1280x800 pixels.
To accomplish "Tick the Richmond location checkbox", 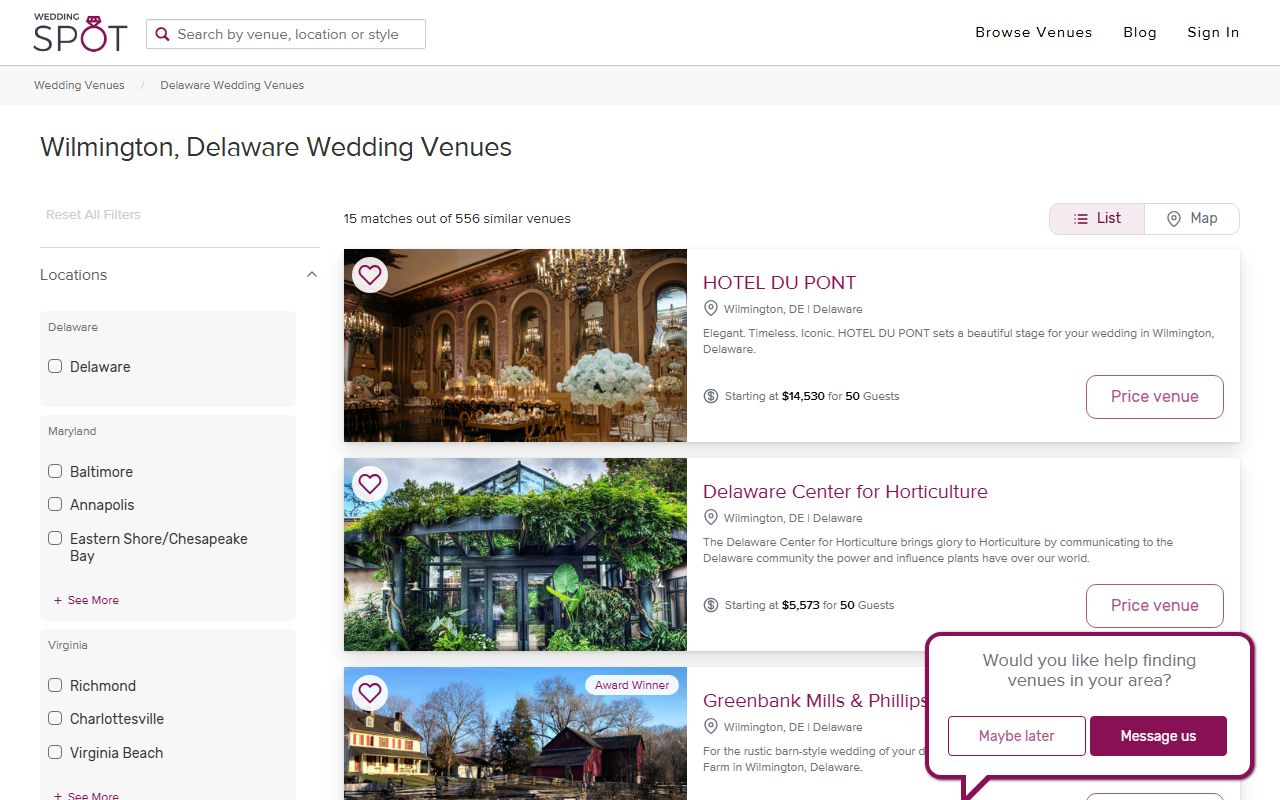I will click(55, 685).
